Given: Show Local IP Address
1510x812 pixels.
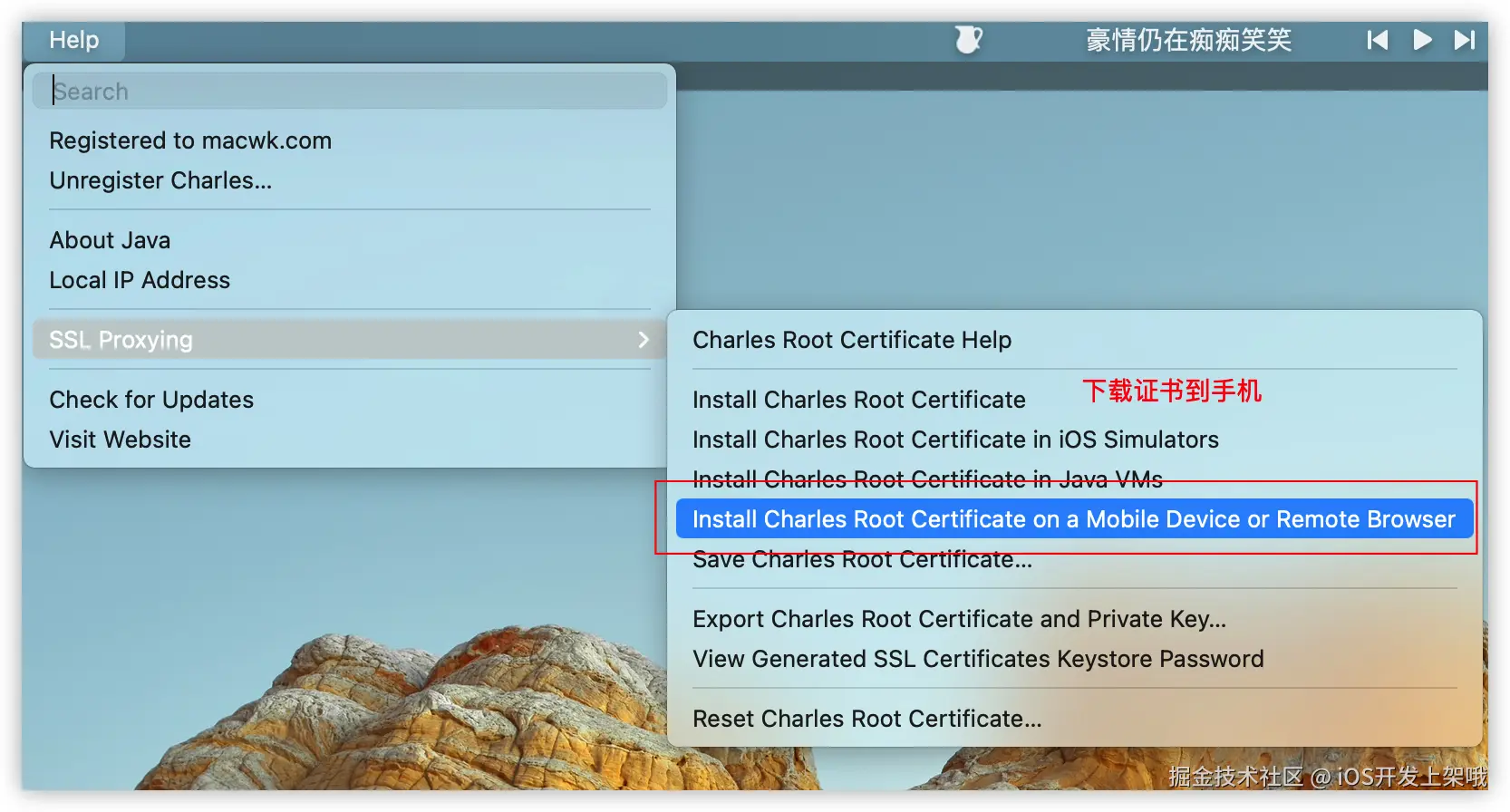Looking at the screenshot, I should (350, 280).
